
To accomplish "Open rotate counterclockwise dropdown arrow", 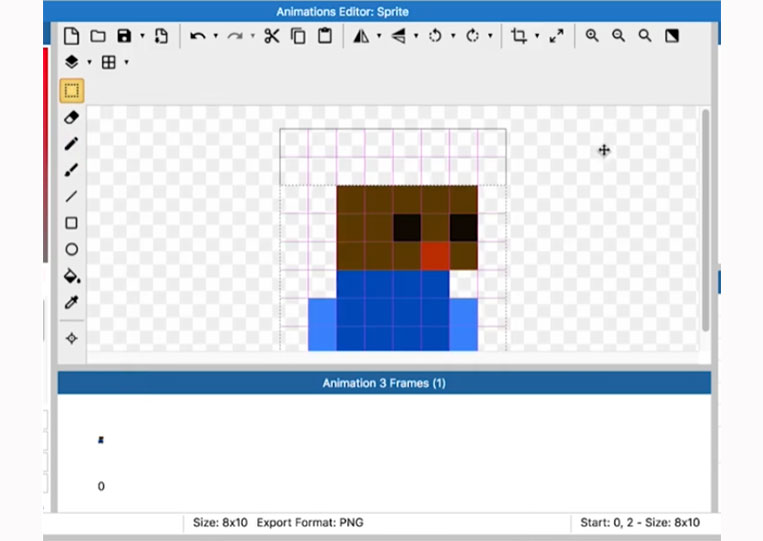I will point(453,36).
